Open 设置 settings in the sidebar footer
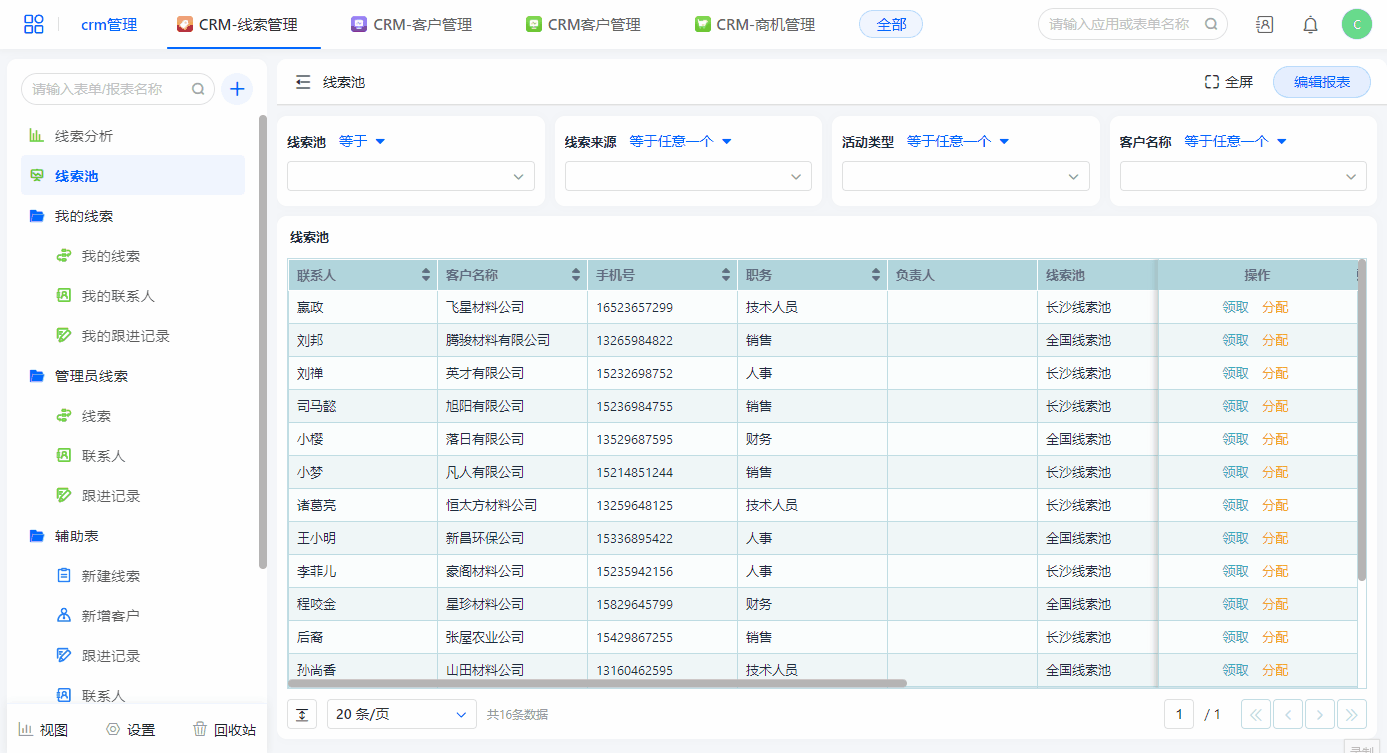The image size is (1387, 753). [x=130, y=730]
